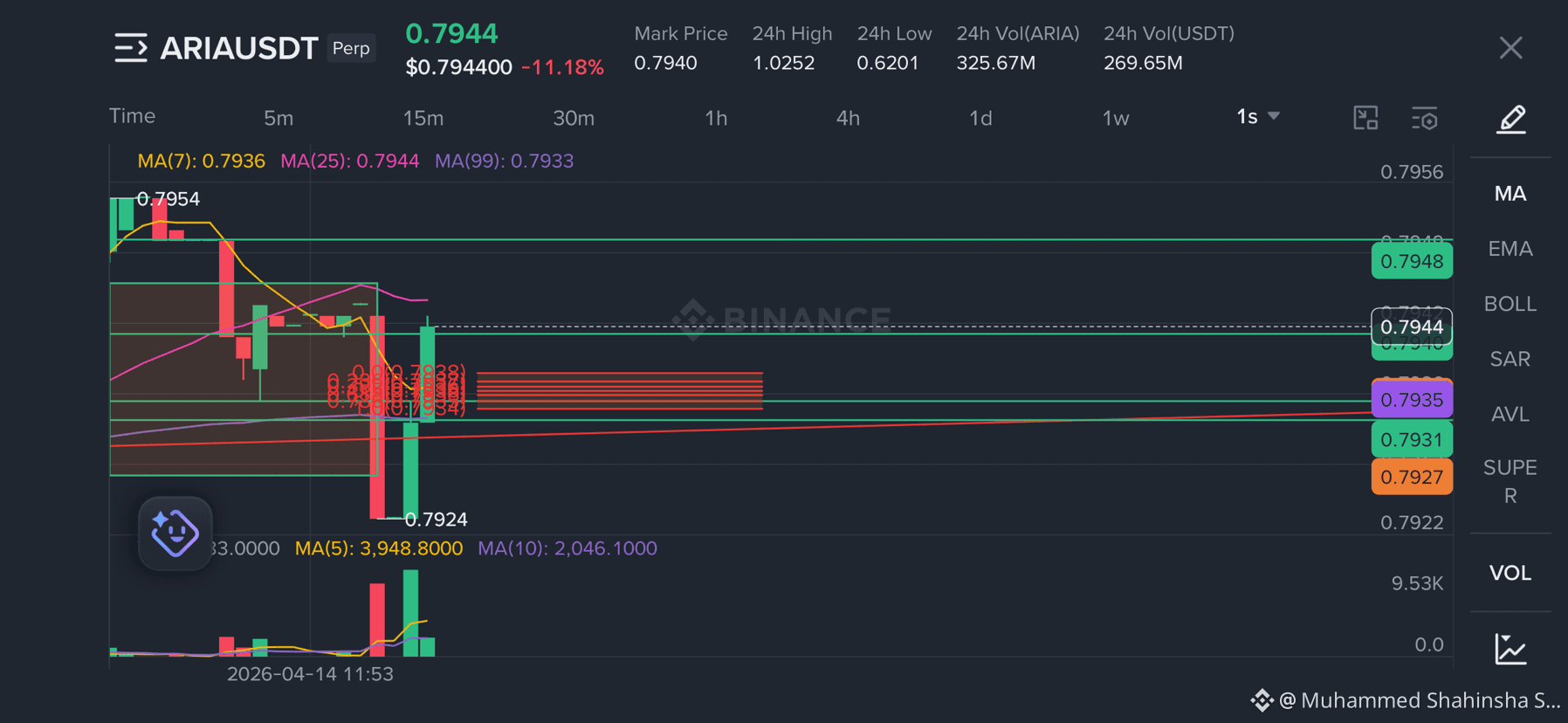
Task: Tap the AI assistant smiley icon
Action: click(175, 534)
